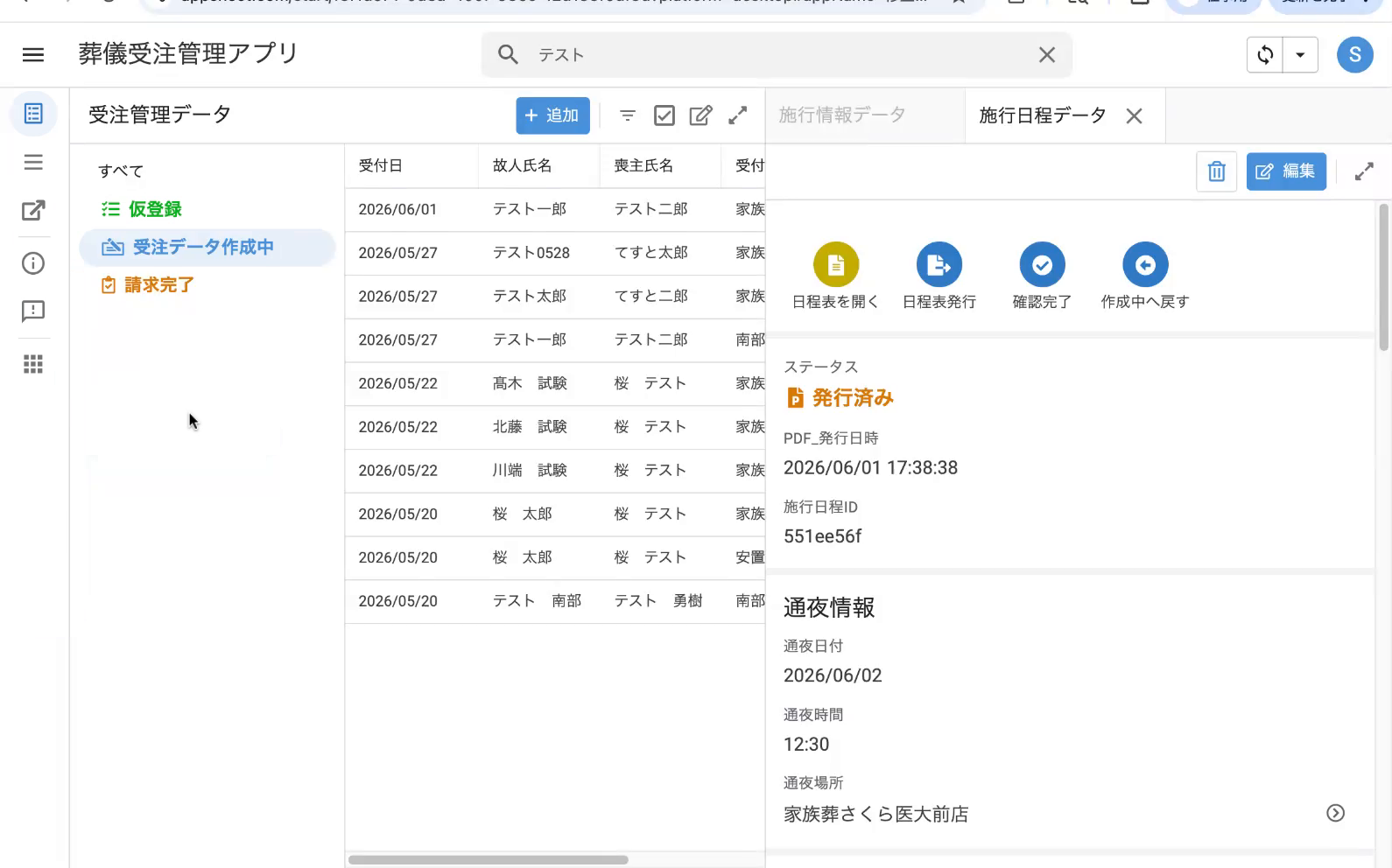Screen dimensions: 1392x868
Task: Click the 追加 add button
Action: pos(552,115)
